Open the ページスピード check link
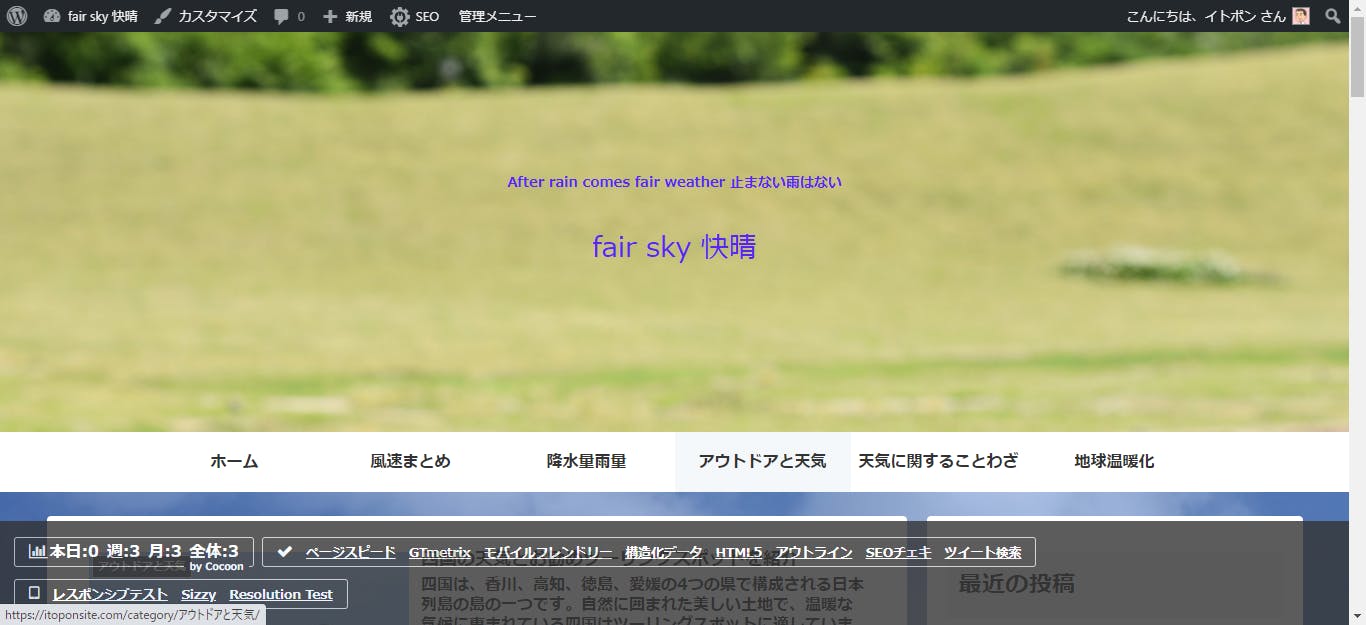The width and height of the screenshot is (1366, 625). [351, 552]
